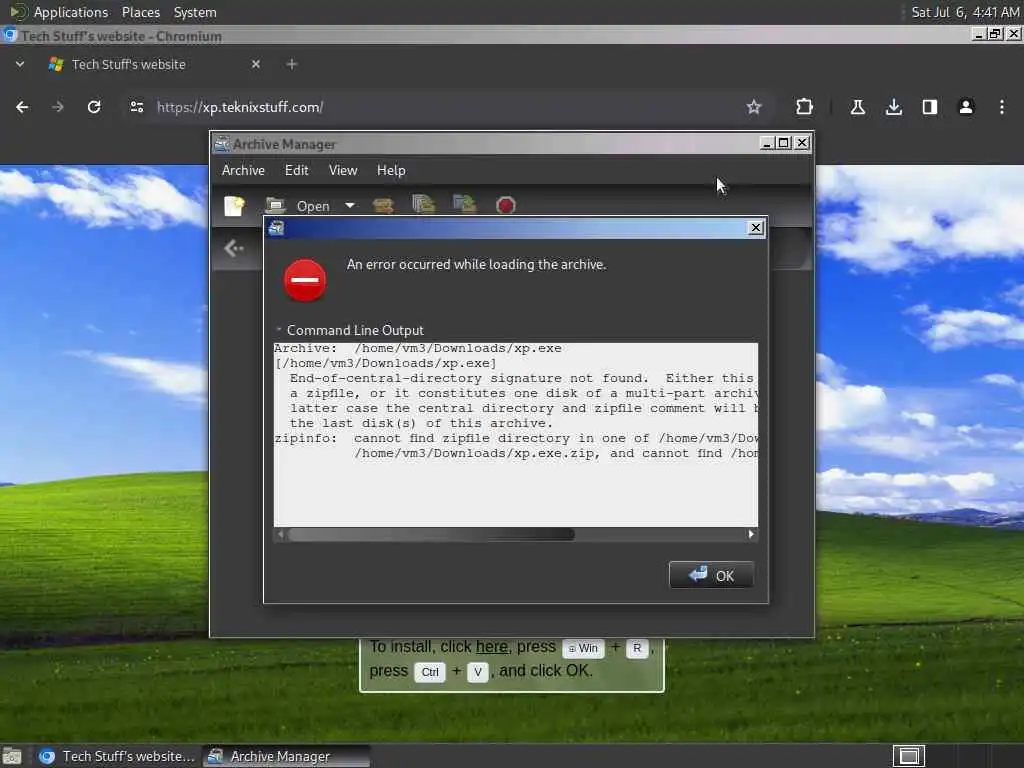Click the Ctrl key badge on webpage
The image size is (1024, 768).
pos(430,672)
